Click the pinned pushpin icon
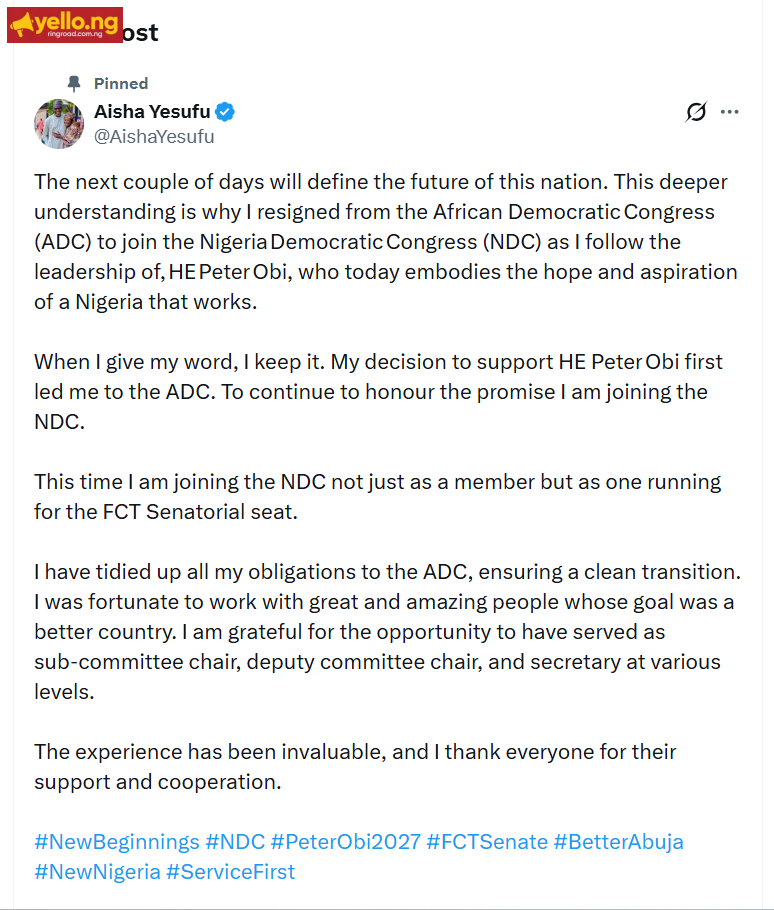Image resolution: width=774 pixels, height=910 pixels. click(x=74, y=84)
